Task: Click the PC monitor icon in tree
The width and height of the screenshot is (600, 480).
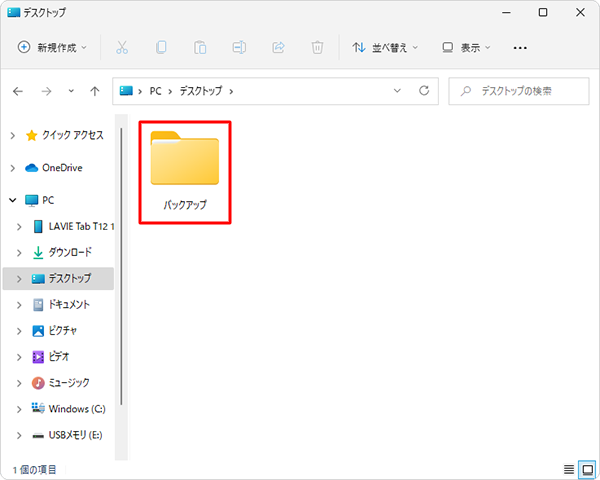Action: [x=31, y=201]
